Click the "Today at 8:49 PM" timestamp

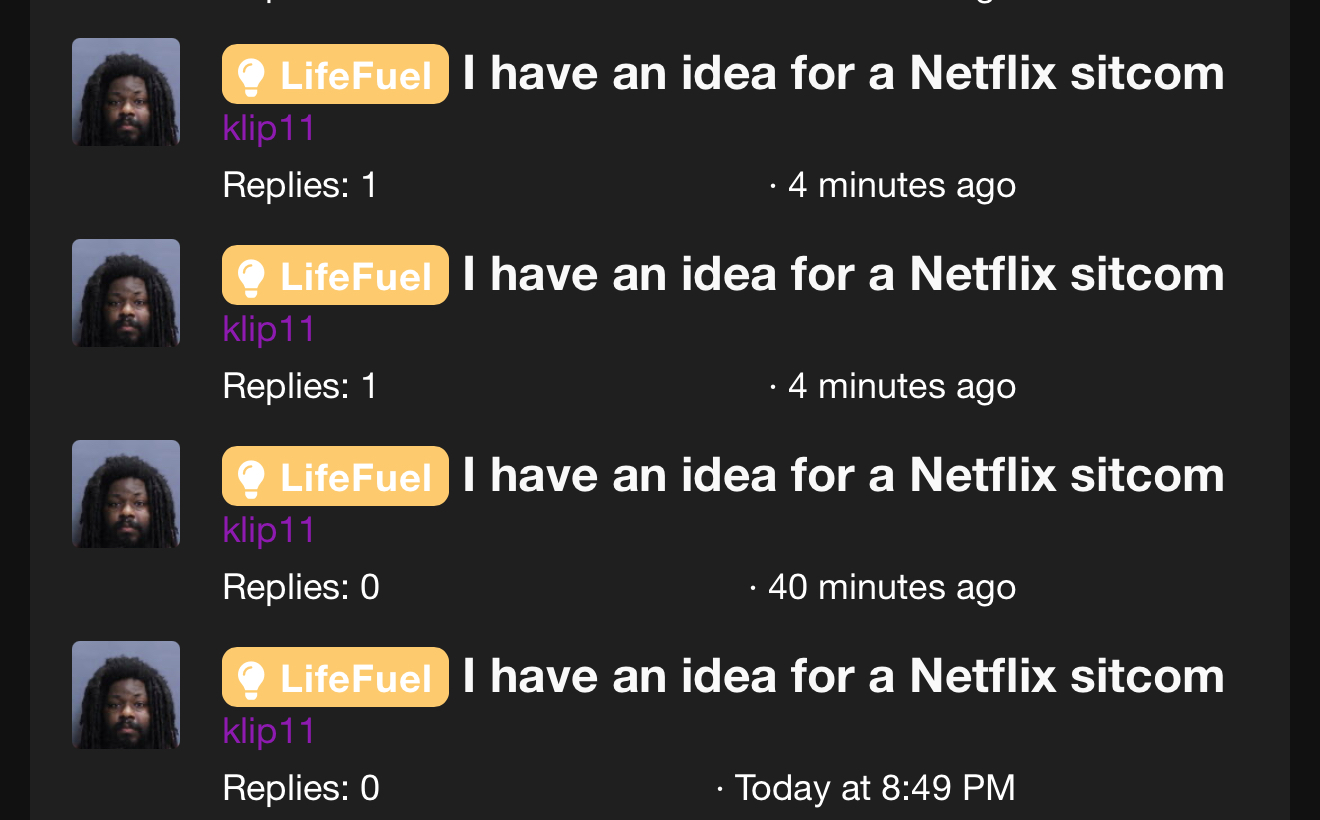click(x=874, y=788)
